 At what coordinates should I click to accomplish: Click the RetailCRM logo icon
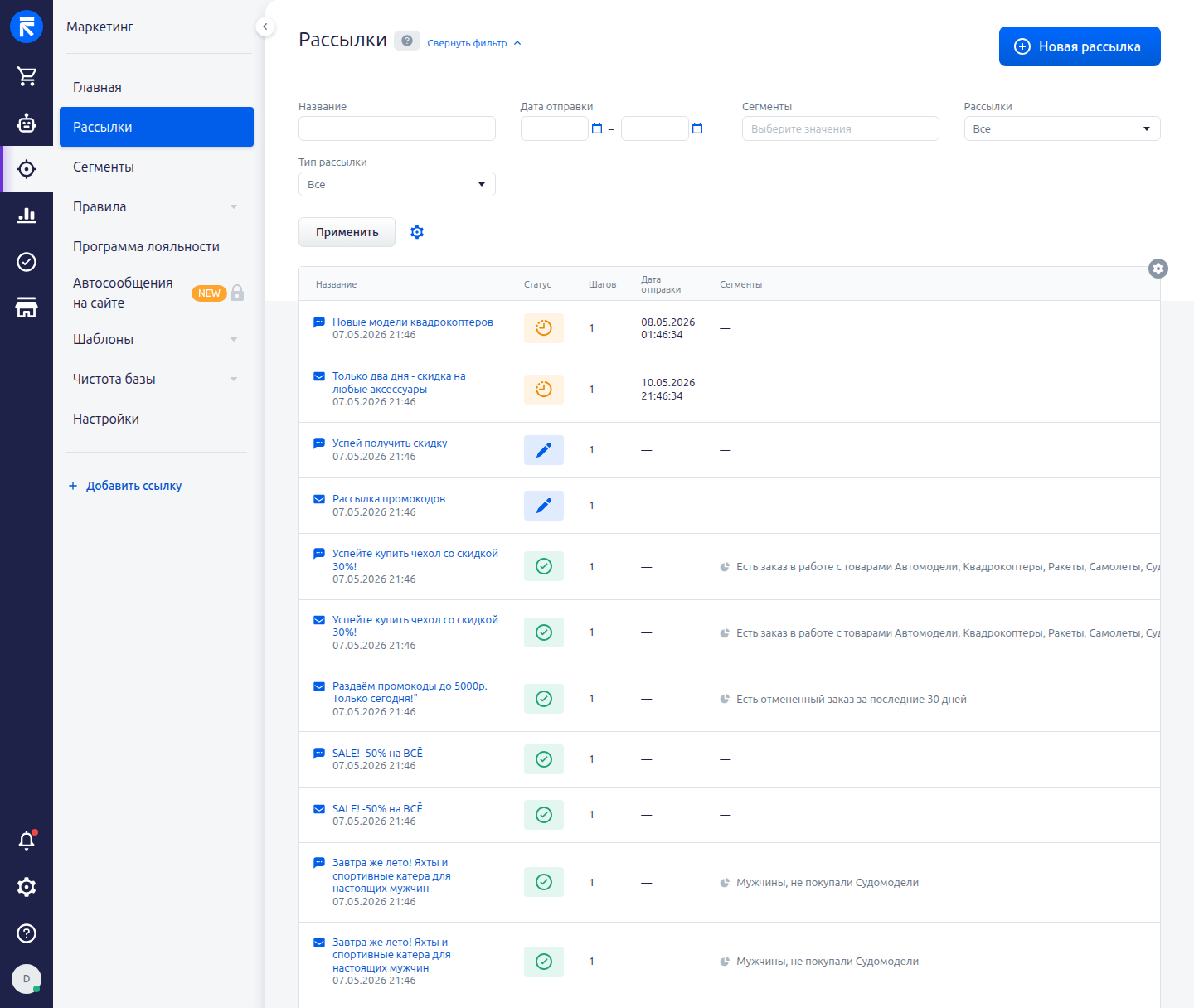(x=27, y=27)
